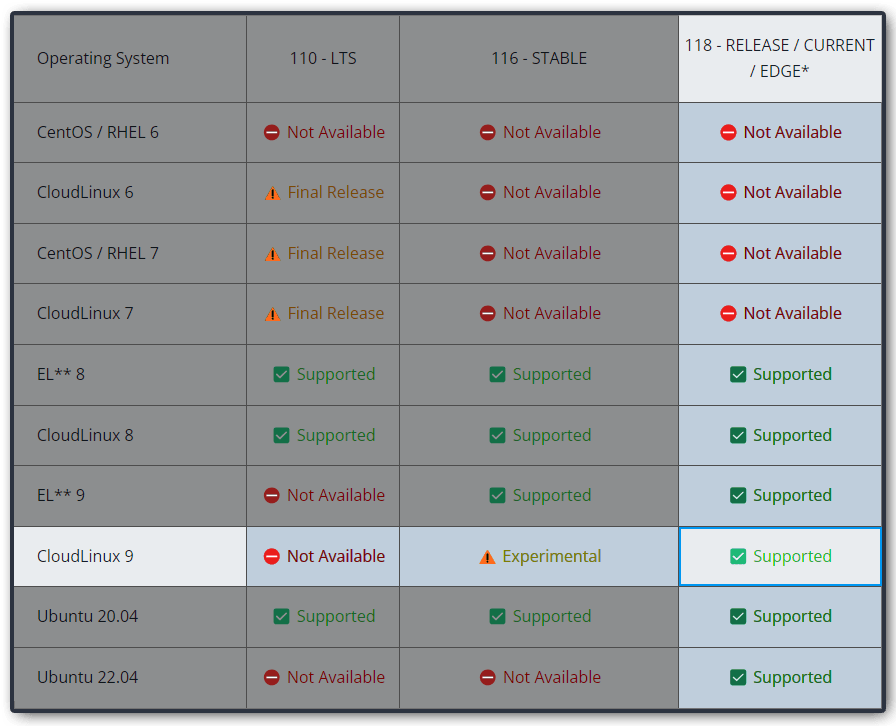This screenshot has width=896, height=726.
Task: Select the 110 - LTS column header
Action: coord(322,58)
